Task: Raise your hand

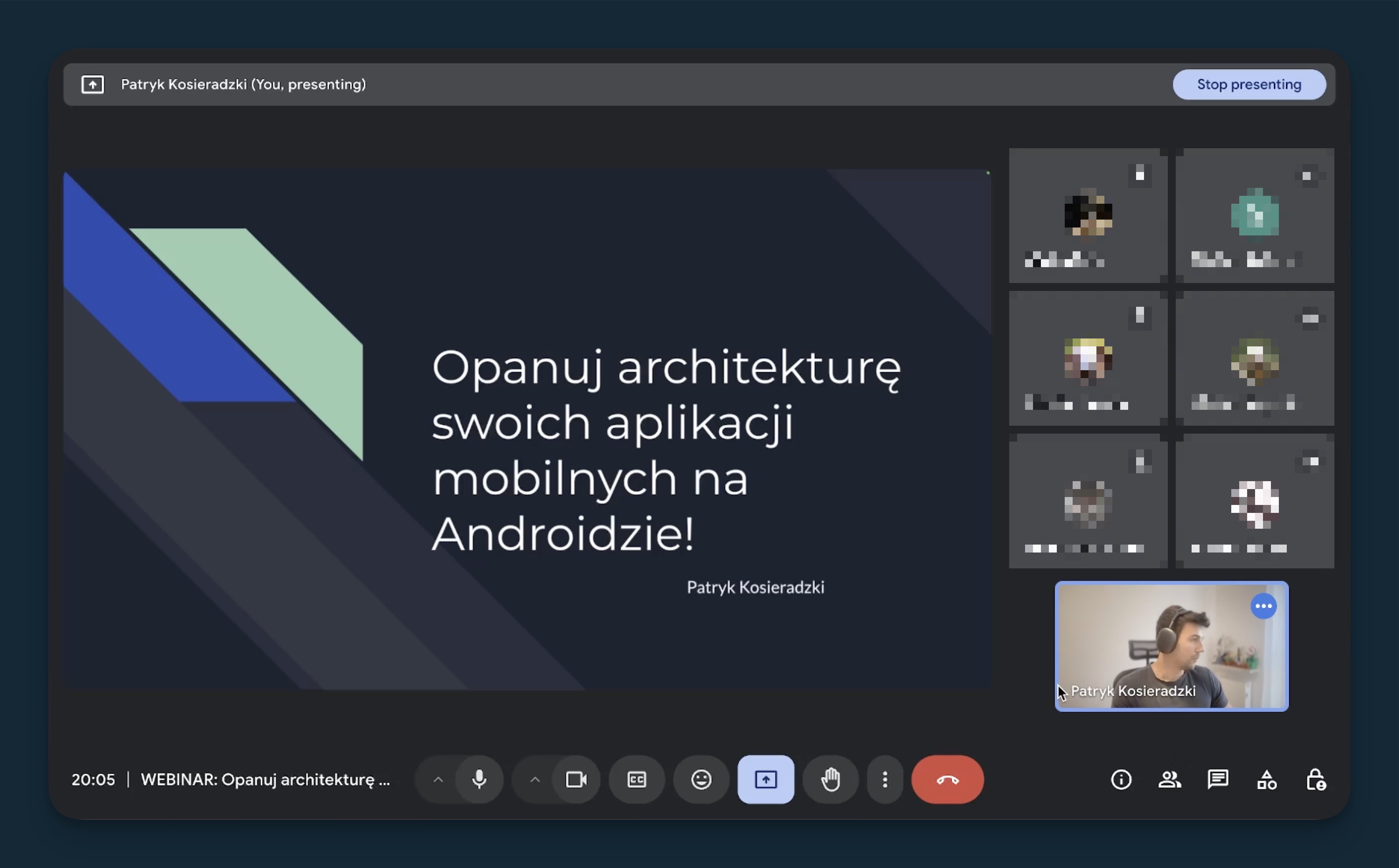Action: click(830, 779)
